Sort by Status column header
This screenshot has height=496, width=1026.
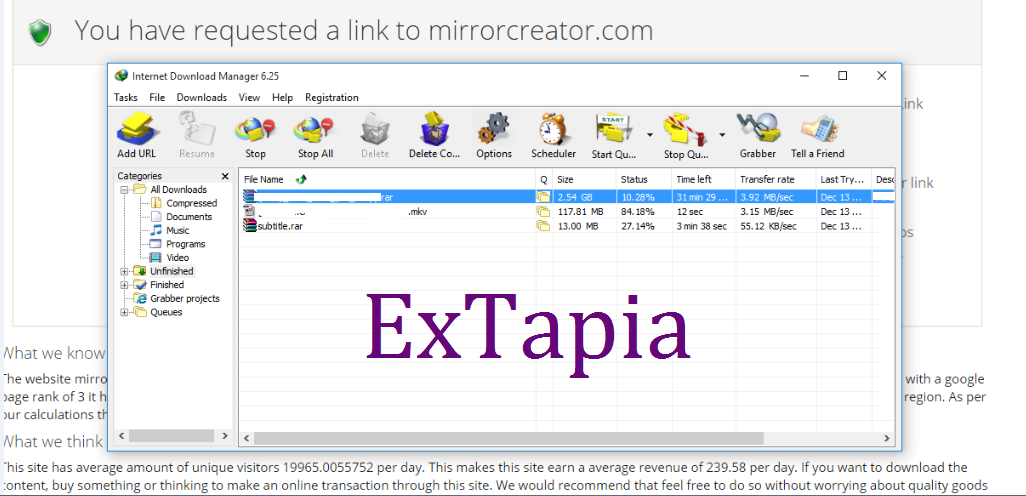pos(644,179)
